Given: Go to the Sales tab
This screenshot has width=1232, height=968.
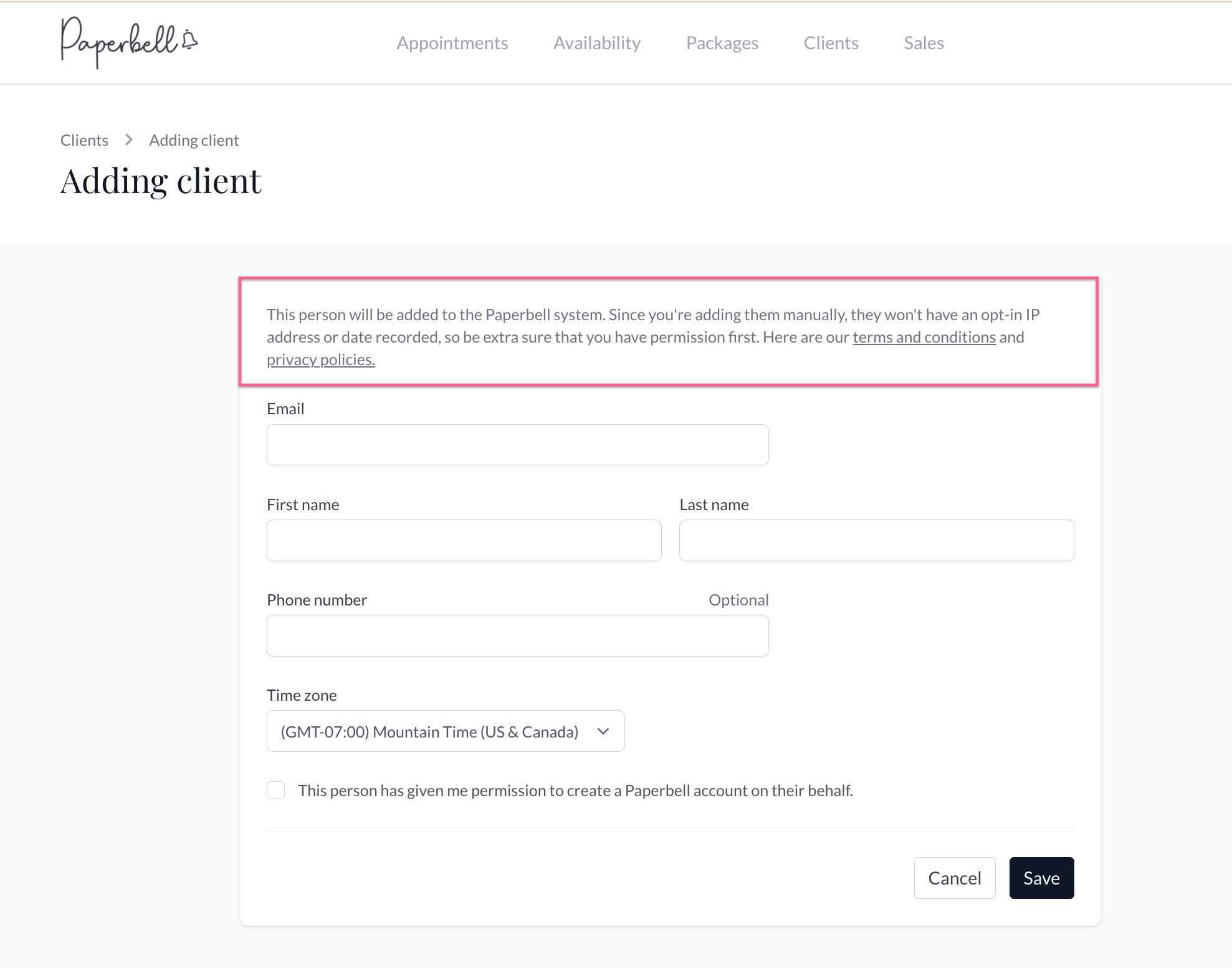Looking at the screenshot, I should point(924,42).
